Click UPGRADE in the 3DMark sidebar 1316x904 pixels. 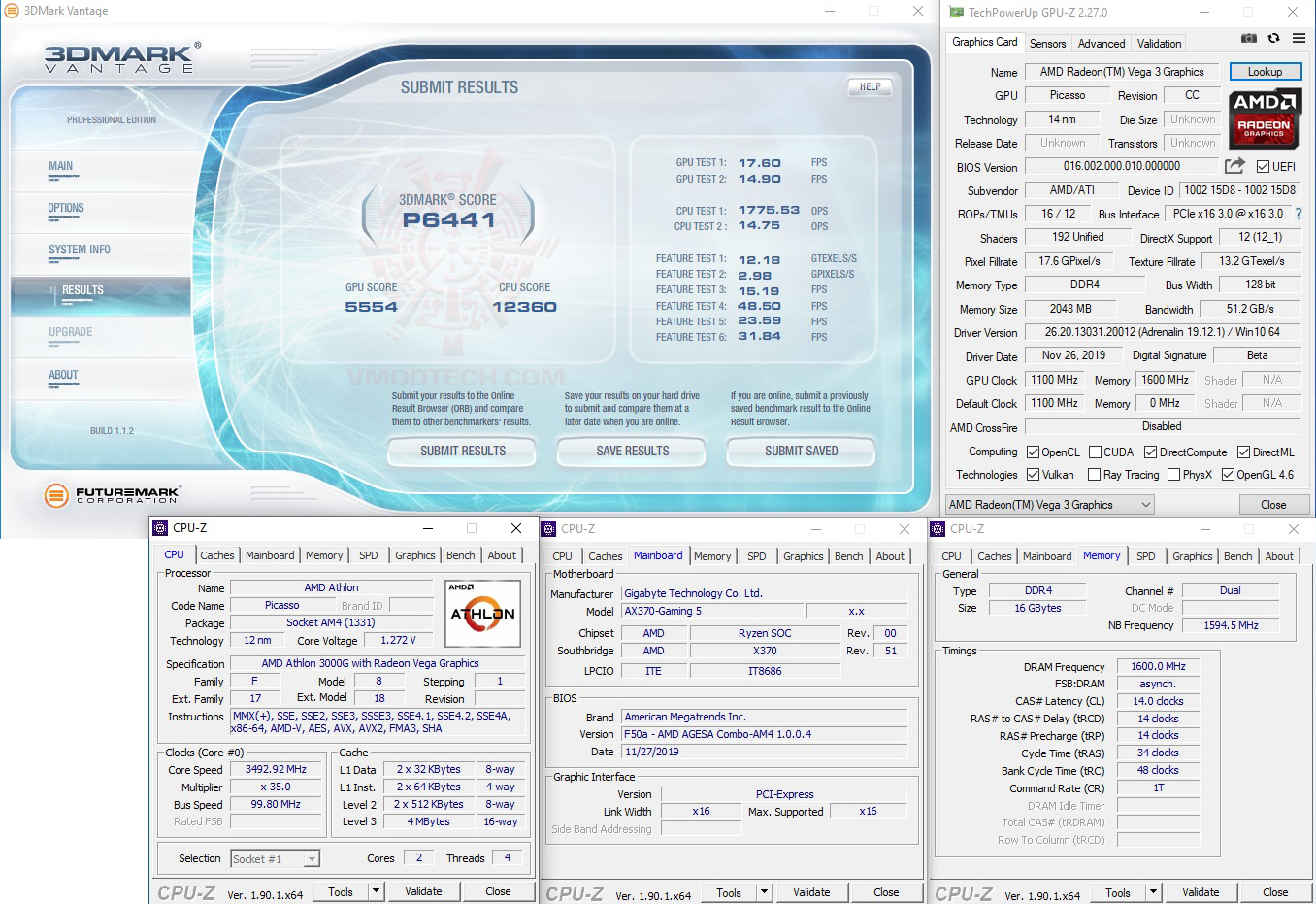[71, 333]
